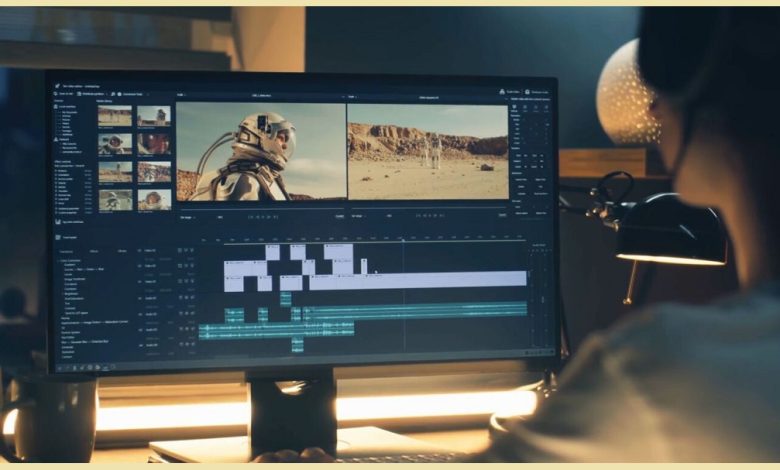
Task: Collapse the top effects category in the timeline's left list
Action: (58, 261)
